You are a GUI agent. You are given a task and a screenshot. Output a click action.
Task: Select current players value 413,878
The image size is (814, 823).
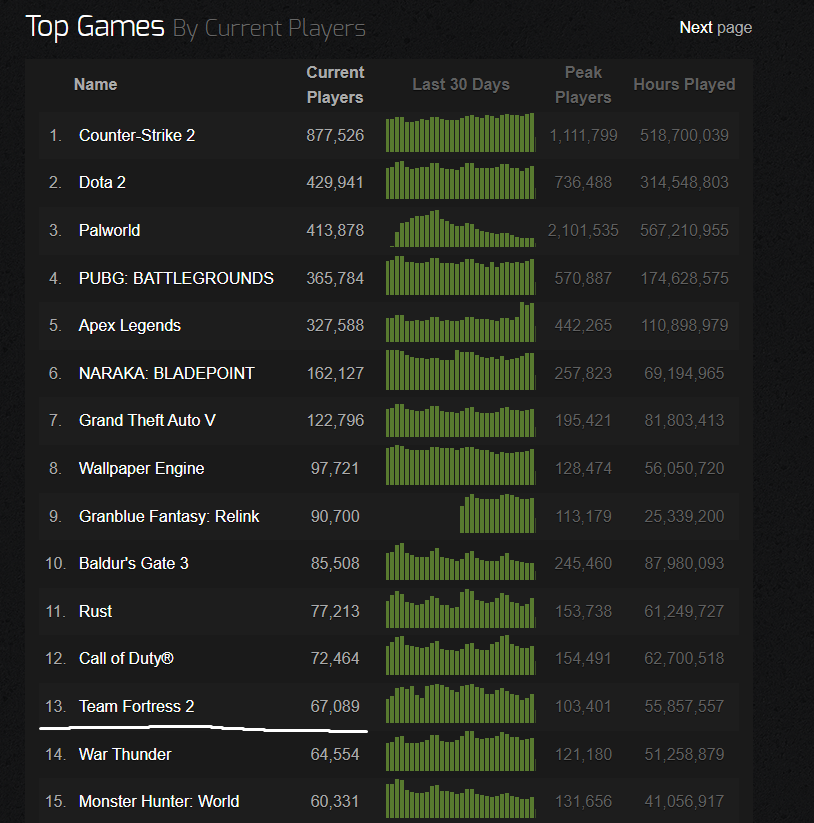coord(335,230)
